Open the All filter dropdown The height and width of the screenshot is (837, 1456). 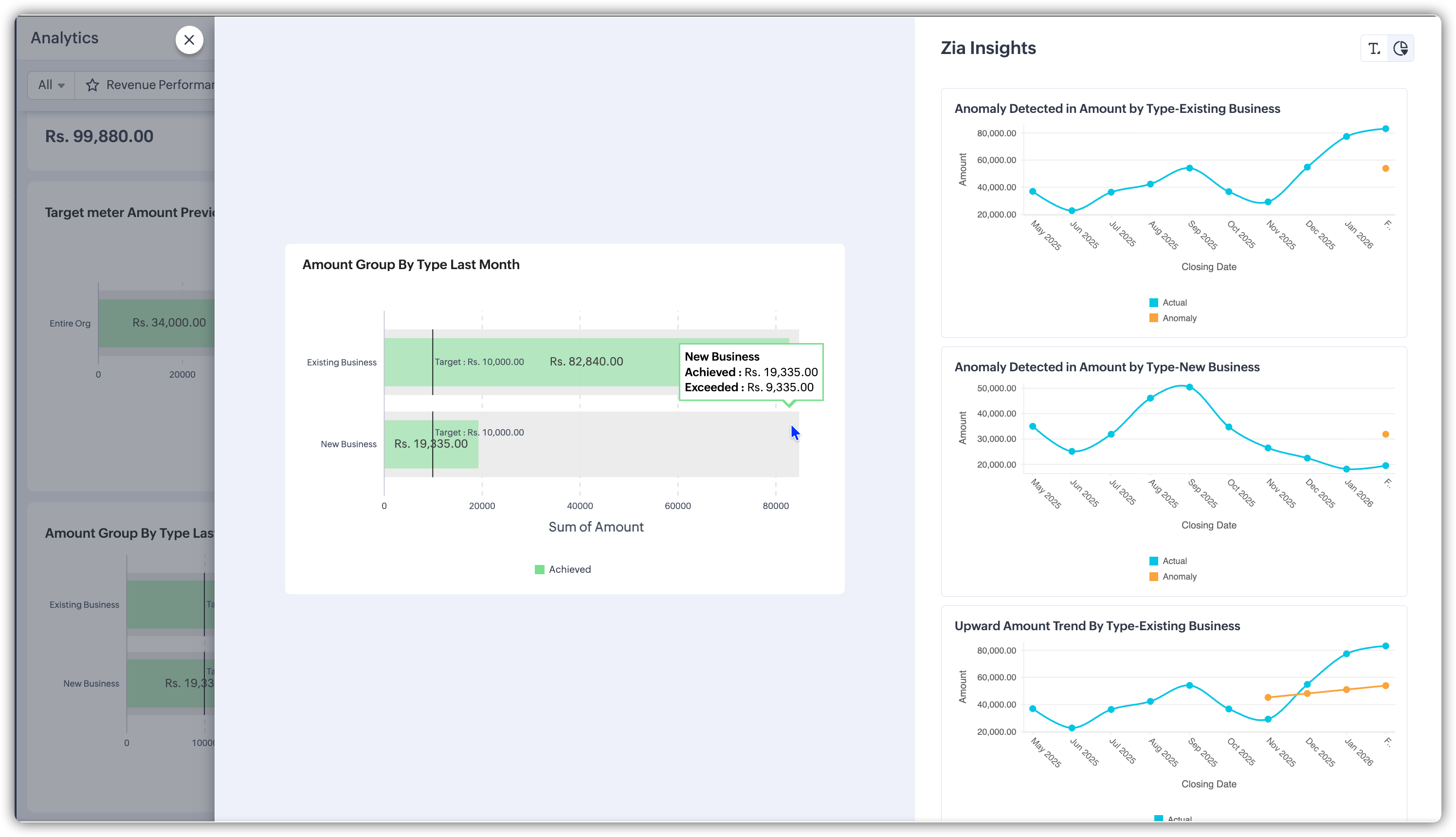click(x=51, y=85)
